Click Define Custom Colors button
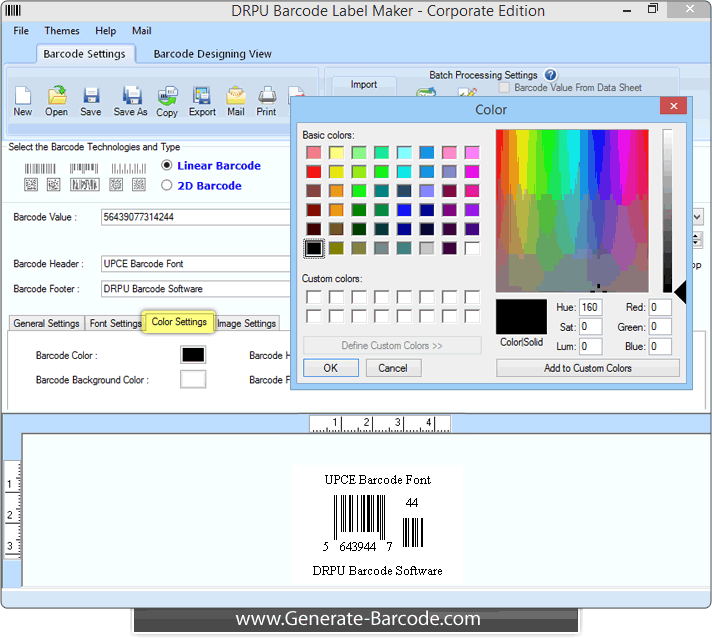 click(392, 346)
